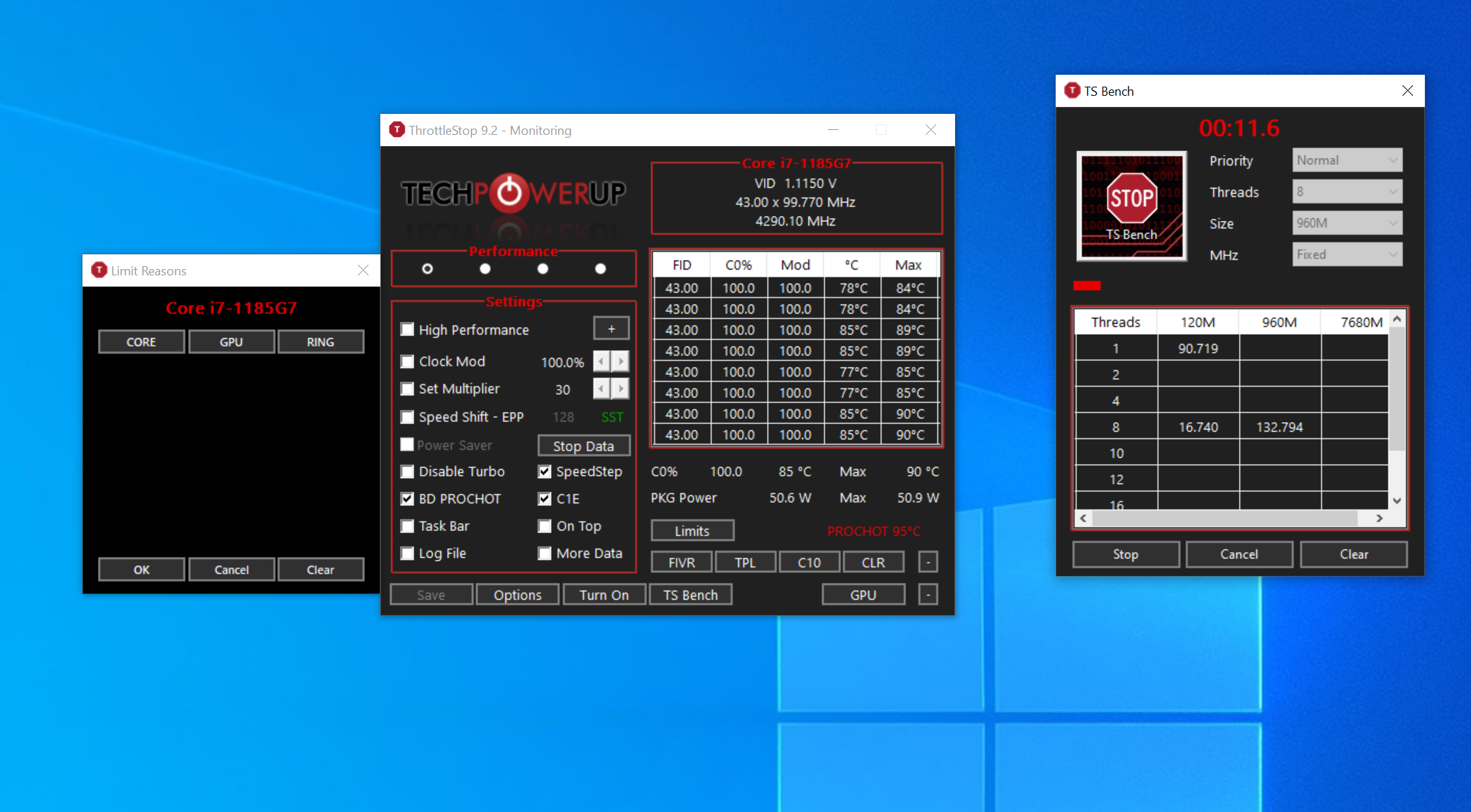Click the minus button next to CLR
Image resolution: width=1471 pixels, height=812 pixels.
[x=928, y=562]
